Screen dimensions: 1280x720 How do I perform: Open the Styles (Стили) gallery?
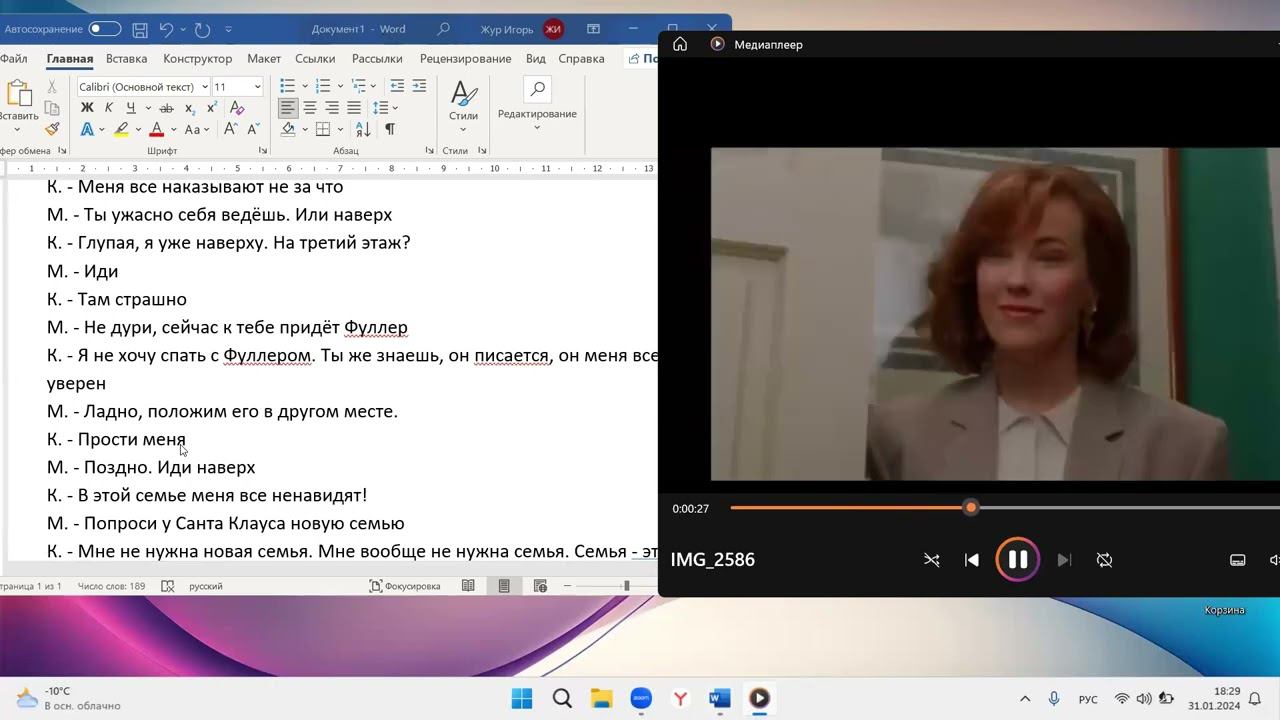[x=463, y=106]
